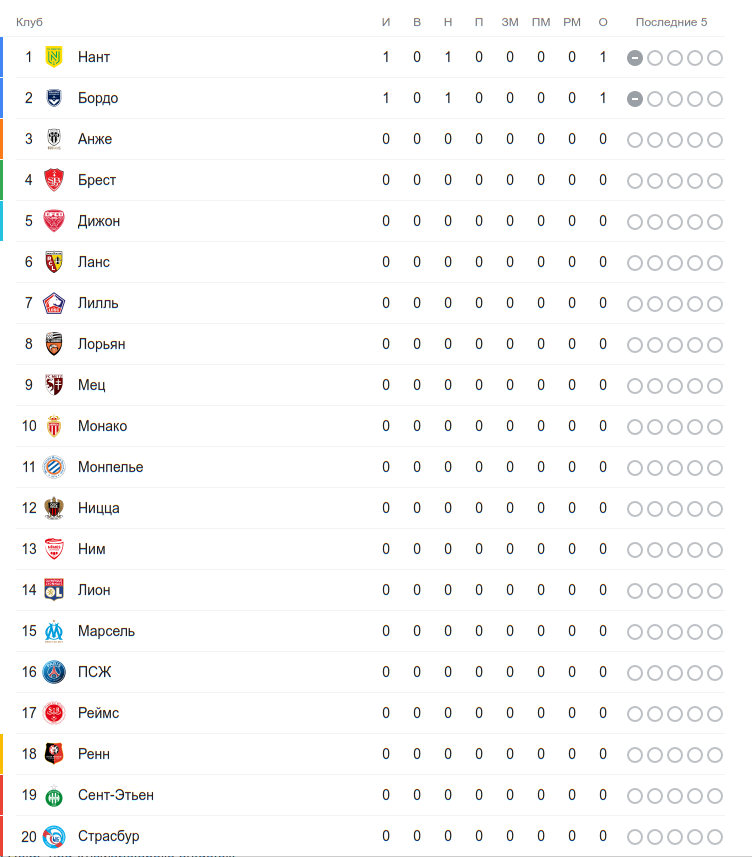
Task: Click the Клуб column header
Action: pyautogui.click(x=29, y=22)
